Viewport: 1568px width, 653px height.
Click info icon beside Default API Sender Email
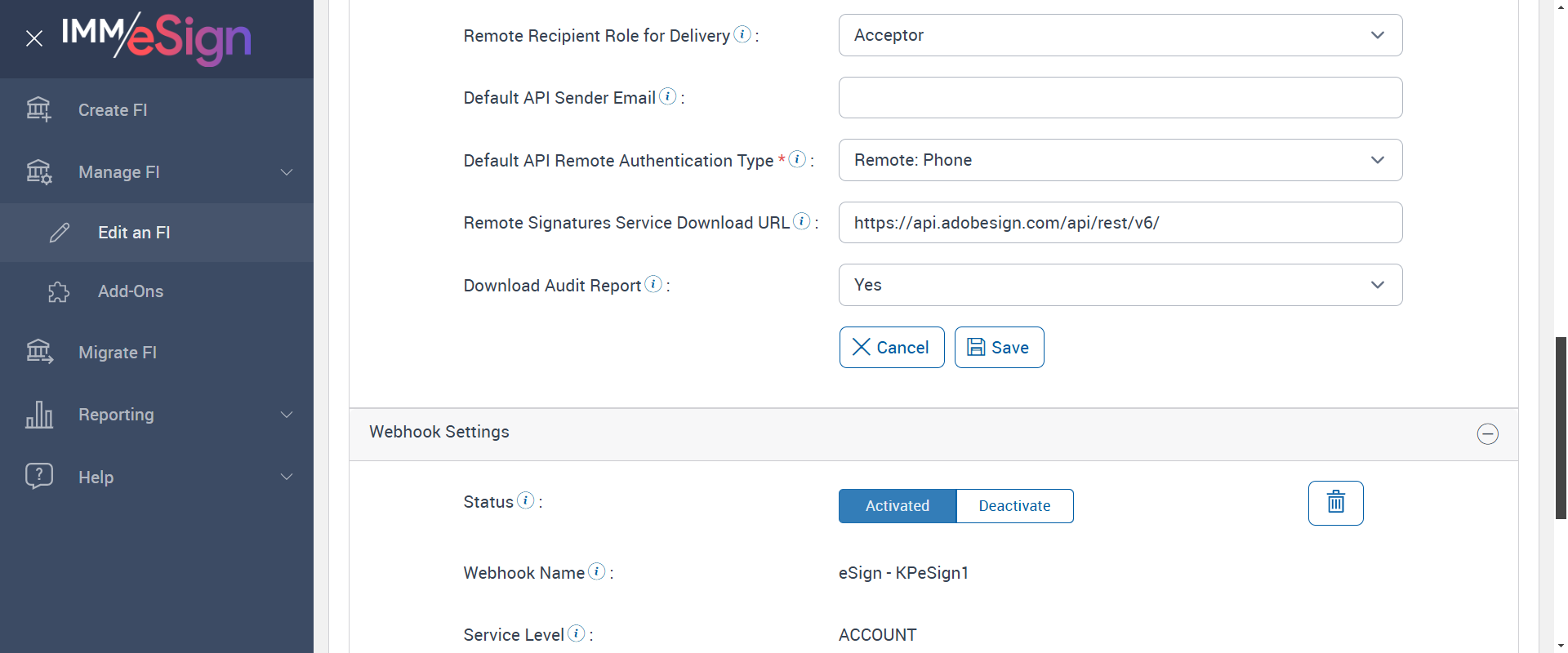point(668,96)
